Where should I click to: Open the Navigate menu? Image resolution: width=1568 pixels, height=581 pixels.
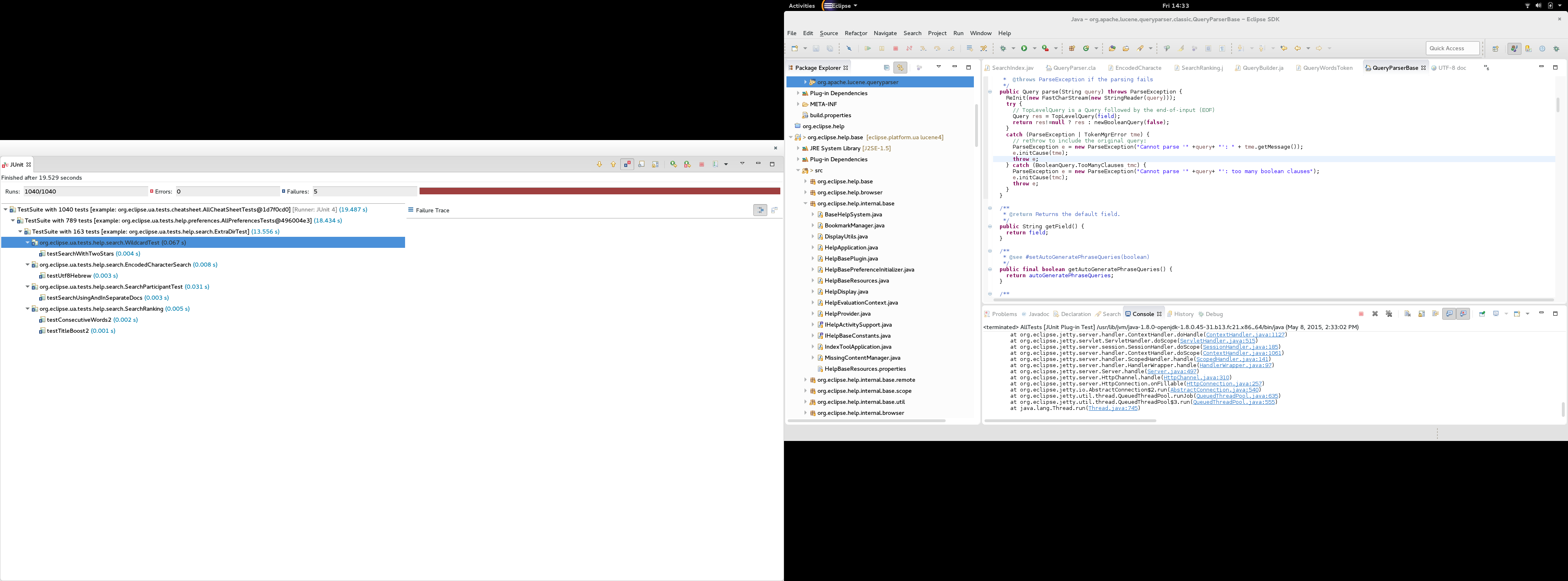pos(884,33)
